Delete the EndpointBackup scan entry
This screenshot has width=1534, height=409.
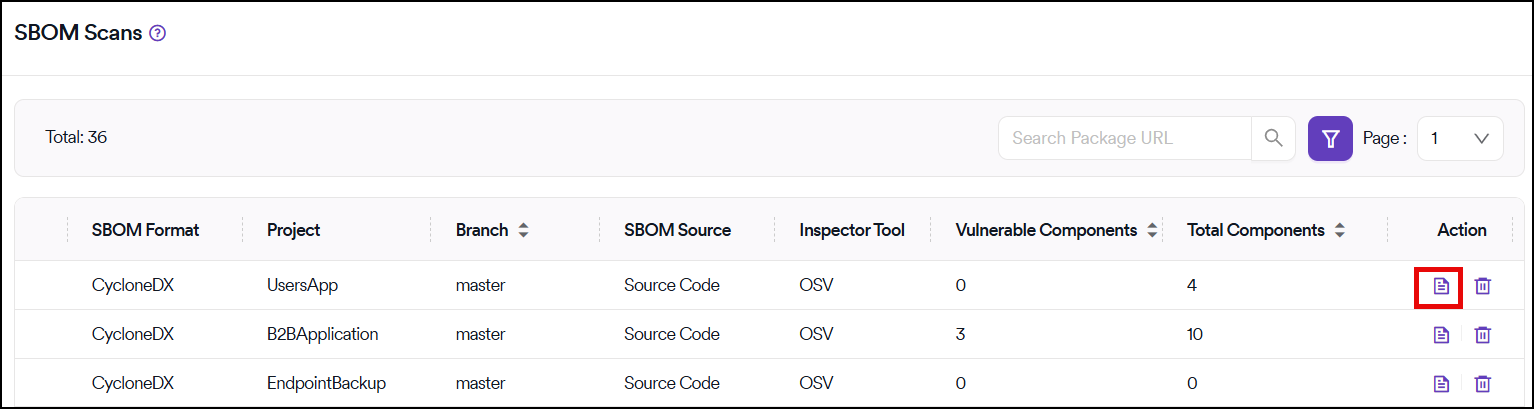click(x=1483, y=384)
